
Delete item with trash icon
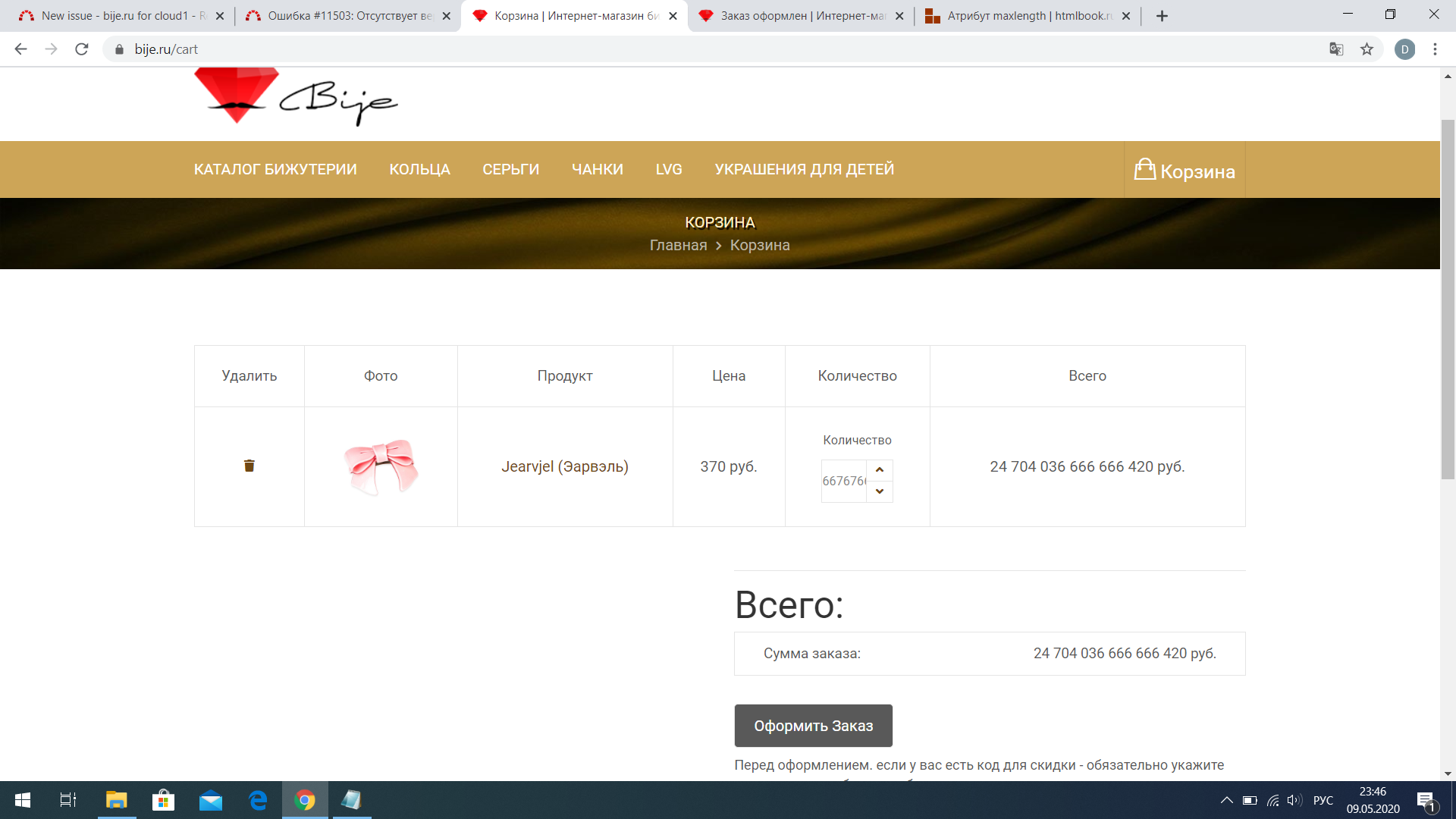pyautogui.click(x=249, y=466)
